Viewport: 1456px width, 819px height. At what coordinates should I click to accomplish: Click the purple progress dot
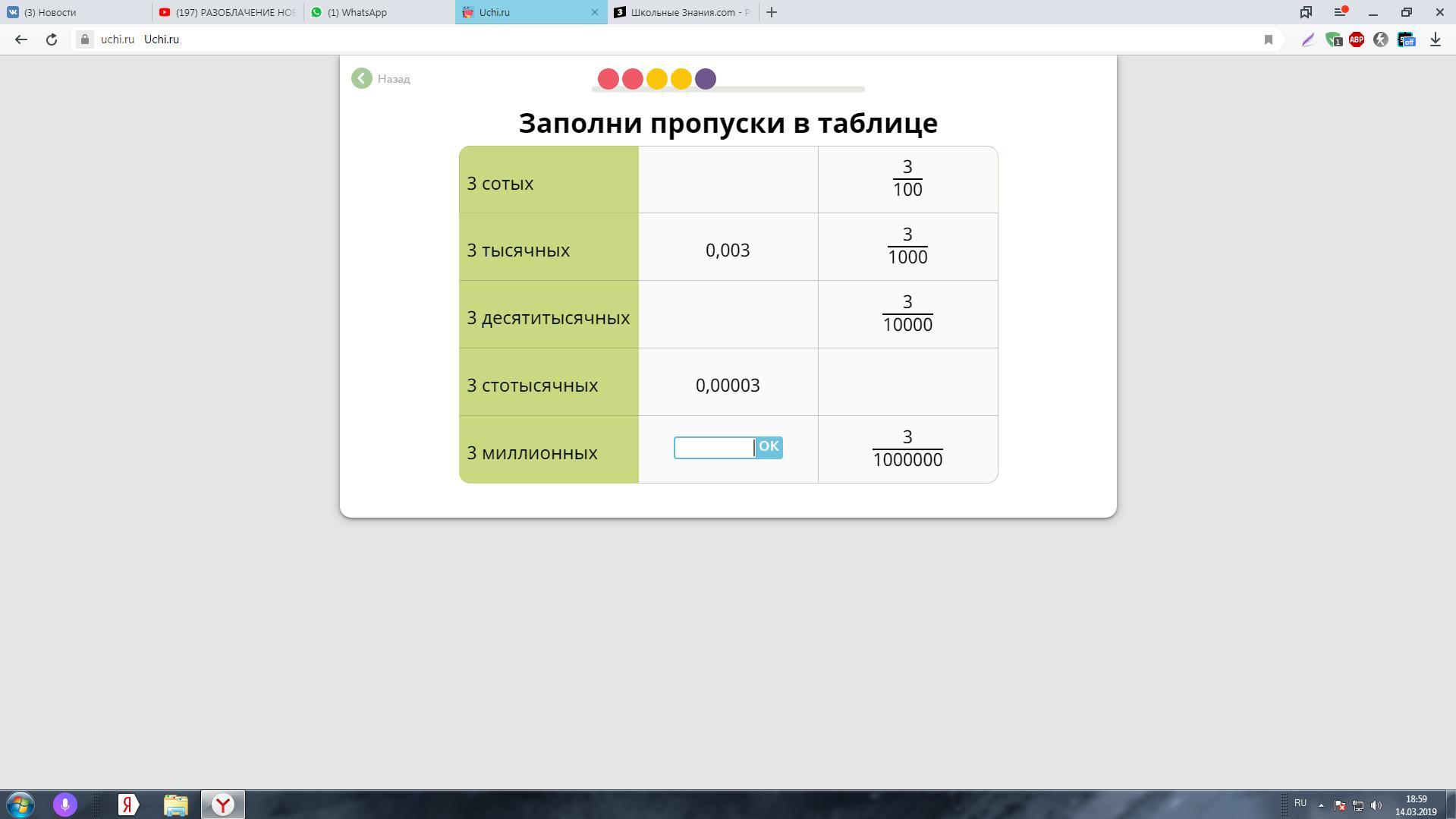[706, 79]
